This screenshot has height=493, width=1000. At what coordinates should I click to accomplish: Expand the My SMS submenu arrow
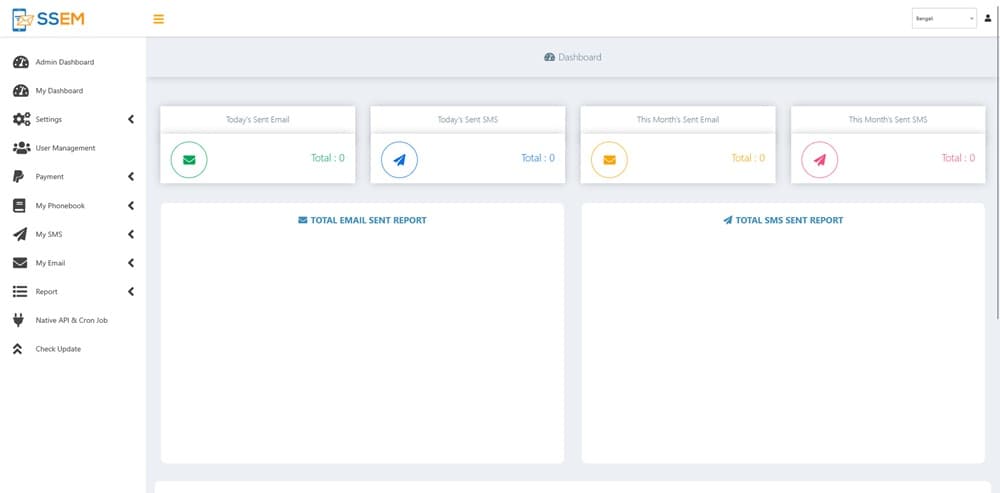pyautogui.click(x=131, y=235)
